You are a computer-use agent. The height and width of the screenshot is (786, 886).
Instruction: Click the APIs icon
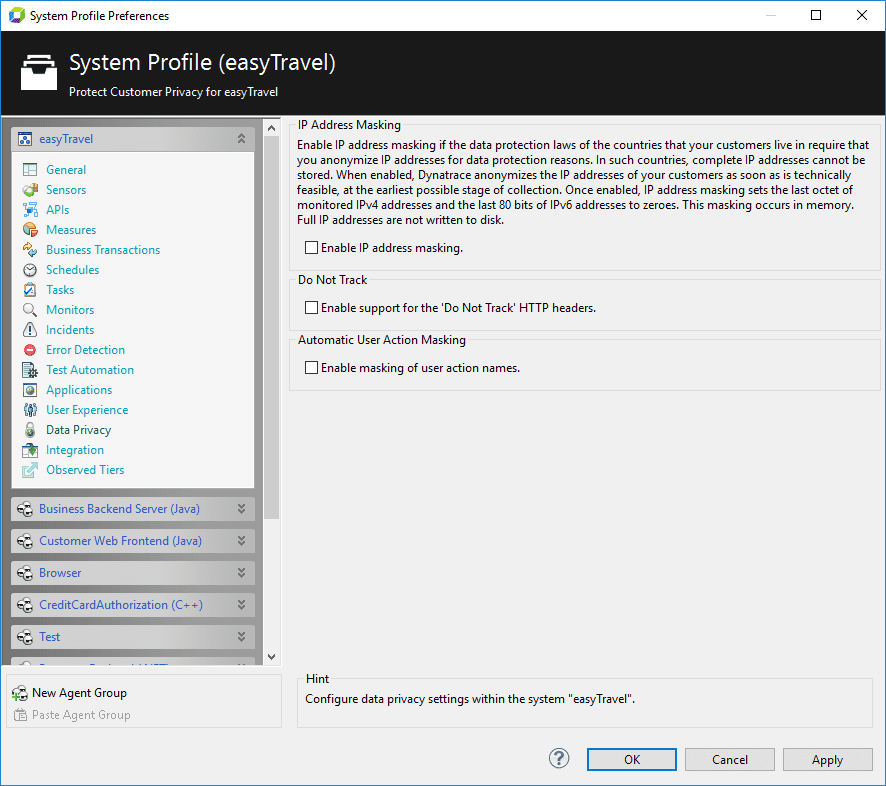pos(30,210)
